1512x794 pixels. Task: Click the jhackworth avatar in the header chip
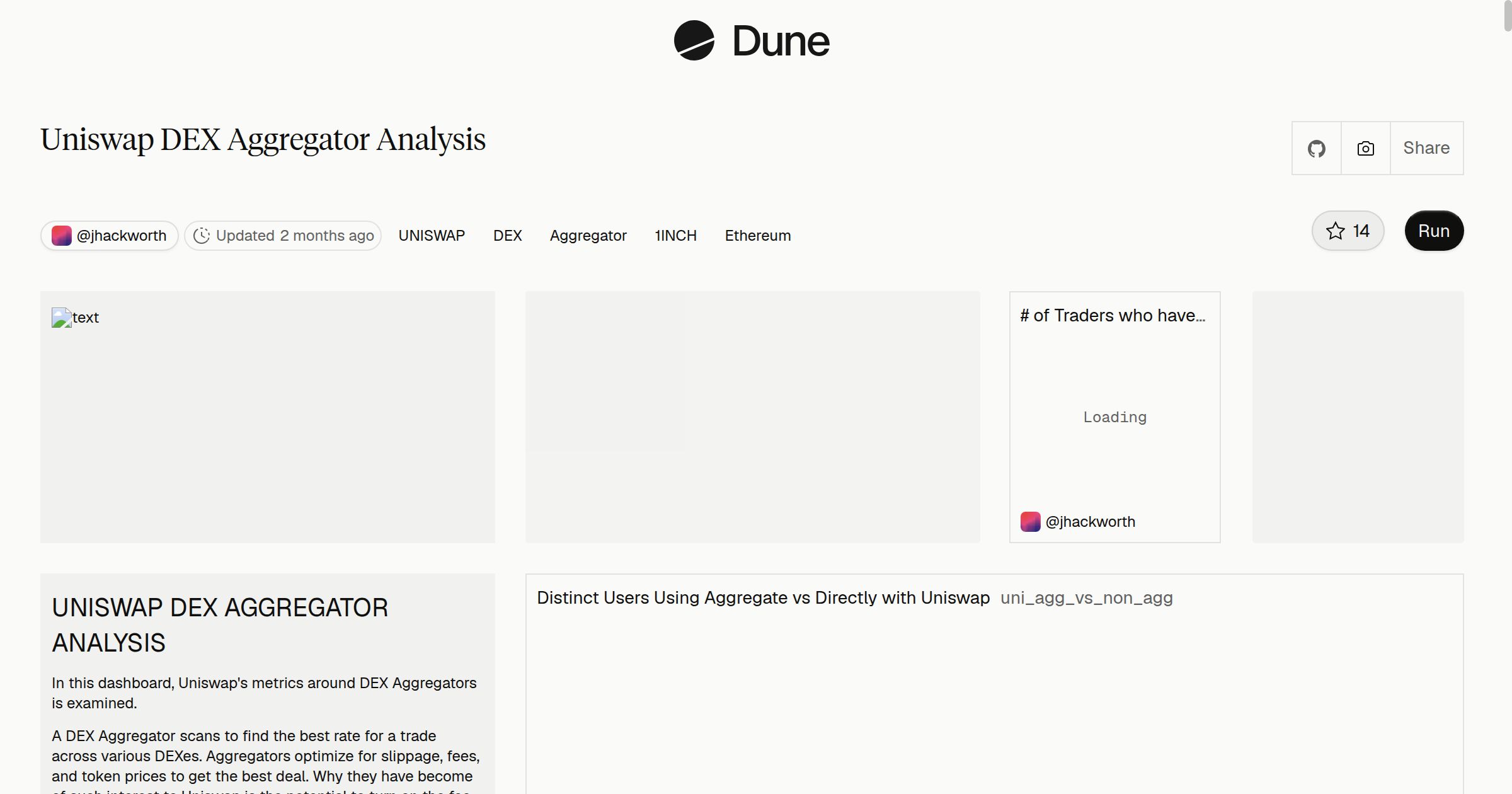pos(61,236)
